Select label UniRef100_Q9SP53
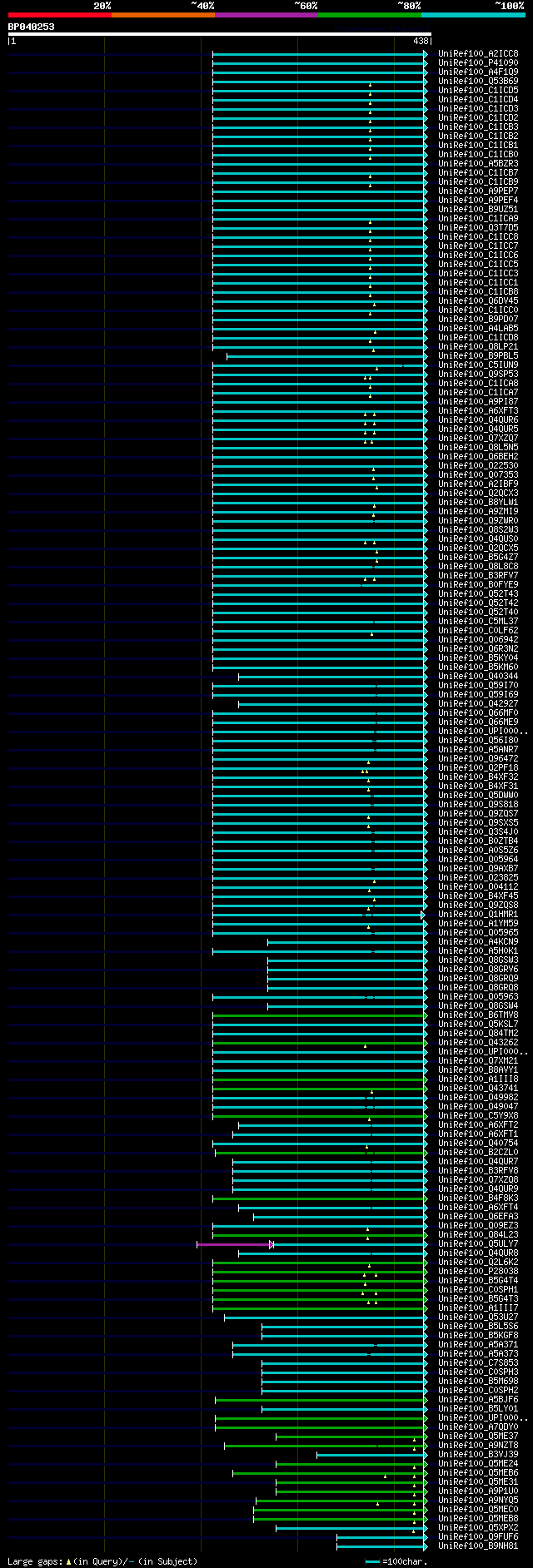The image size is (533, 1568). (x=478, y=374)
